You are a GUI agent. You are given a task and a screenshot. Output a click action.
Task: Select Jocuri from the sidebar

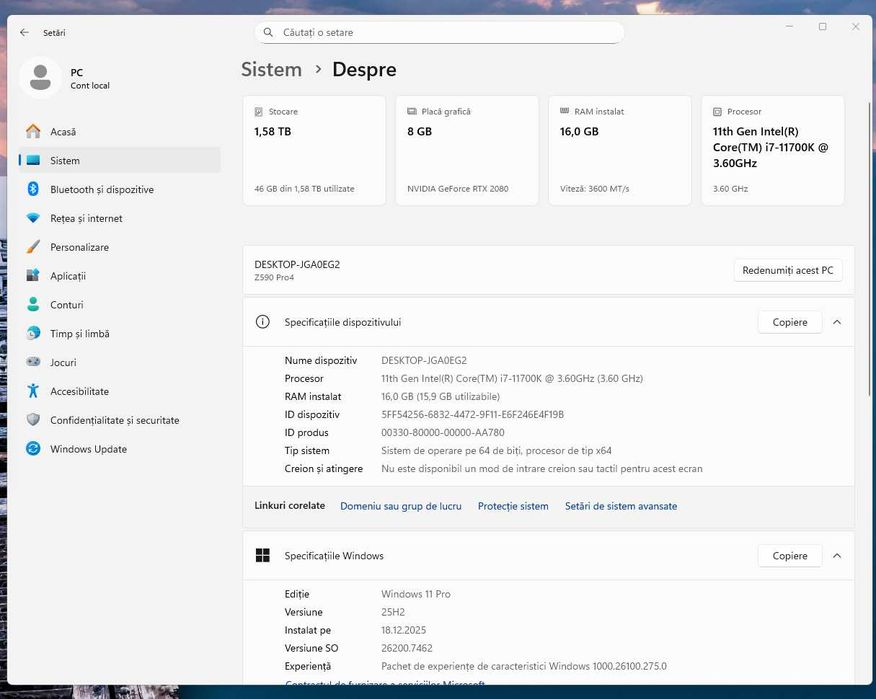120,362
